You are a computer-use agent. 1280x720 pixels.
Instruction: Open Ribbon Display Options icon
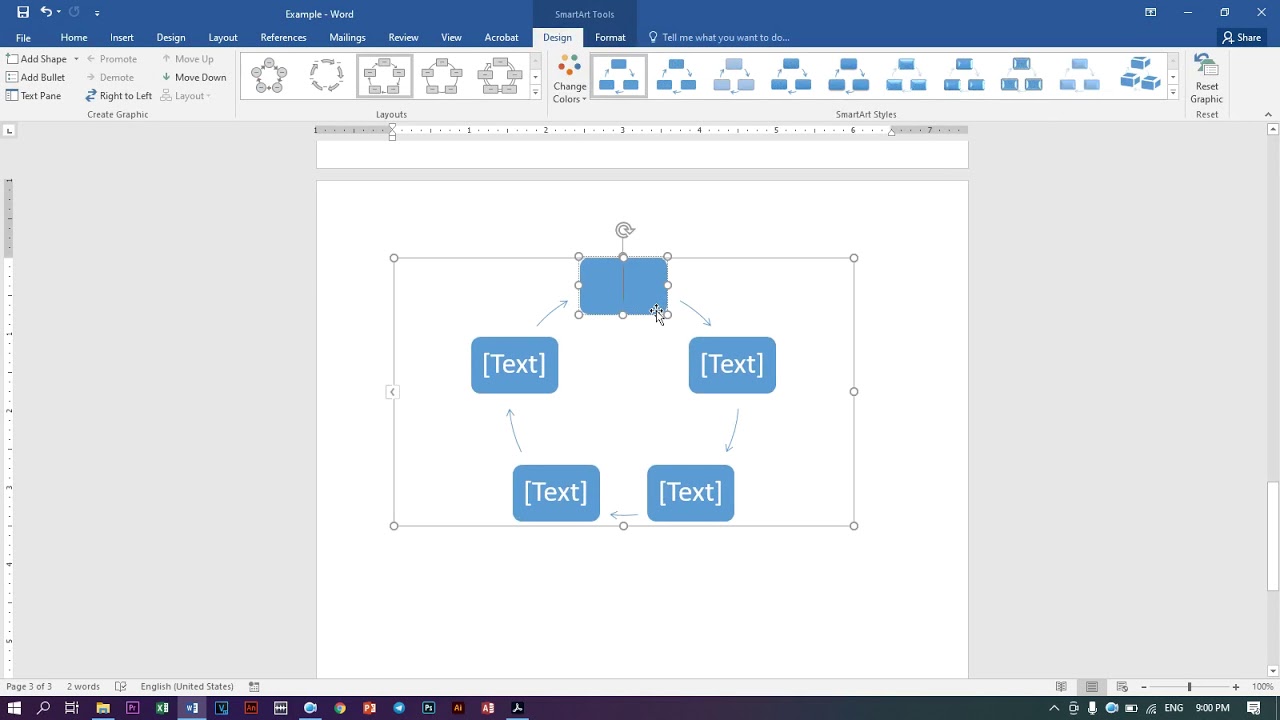click(1151, 13)
